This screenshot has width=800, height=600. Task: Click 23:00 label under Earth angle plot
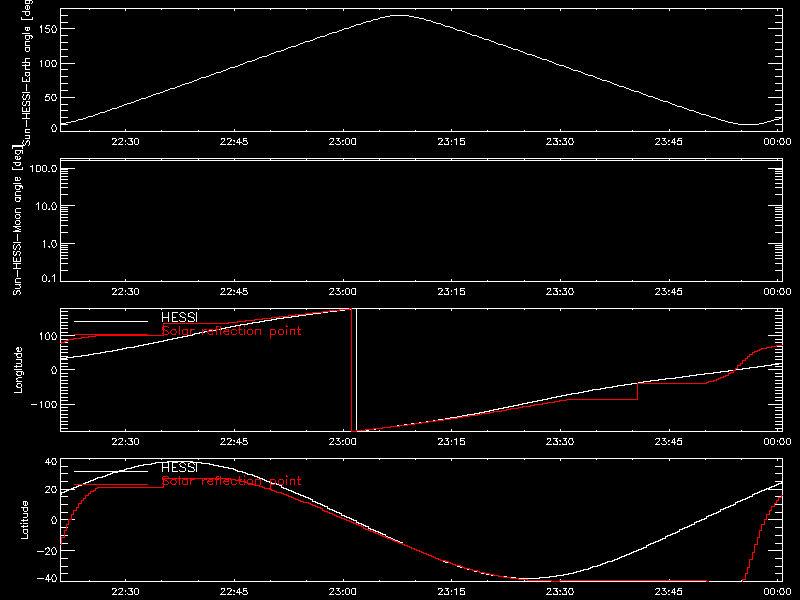coord(342,141)
